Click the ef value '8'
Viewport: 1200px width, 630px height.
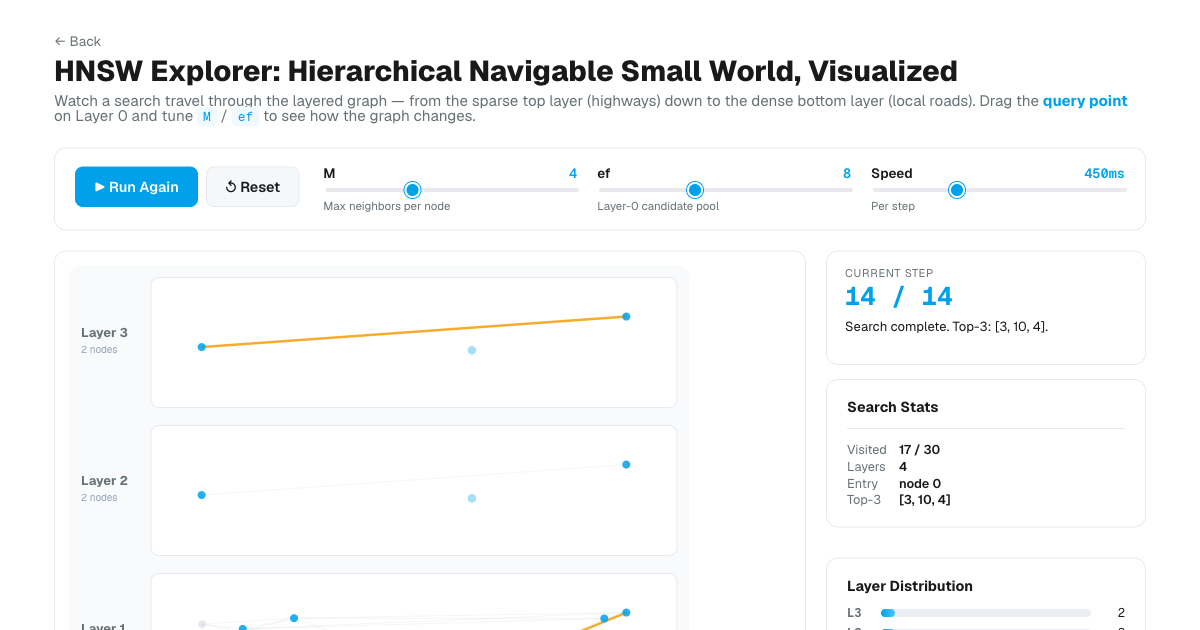click(847, 173)
